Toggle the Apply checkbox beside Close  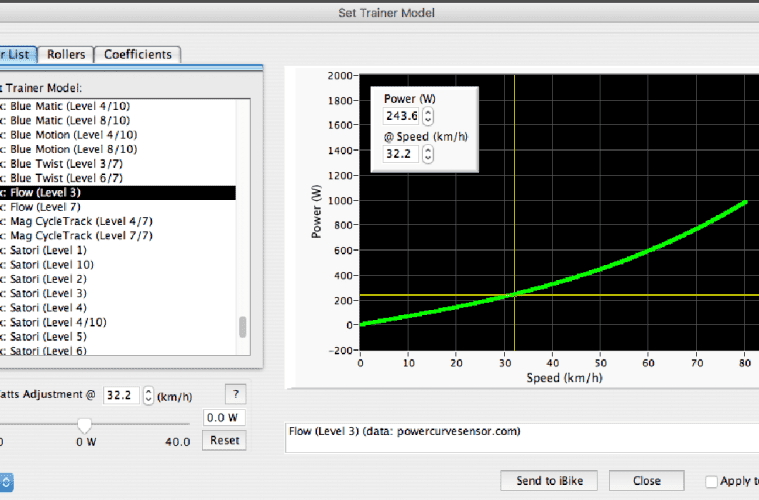(x=712, y=481)
